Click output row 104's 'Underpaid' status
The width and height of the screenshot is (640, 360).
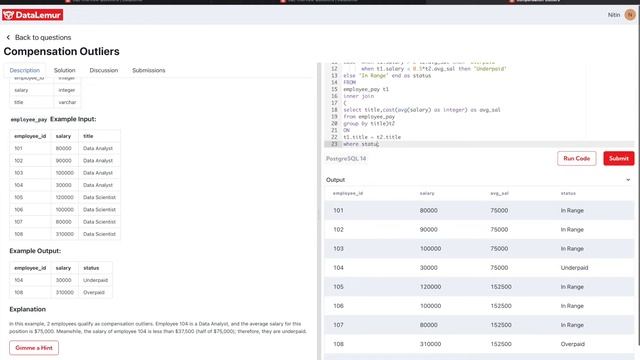(574, 268)
